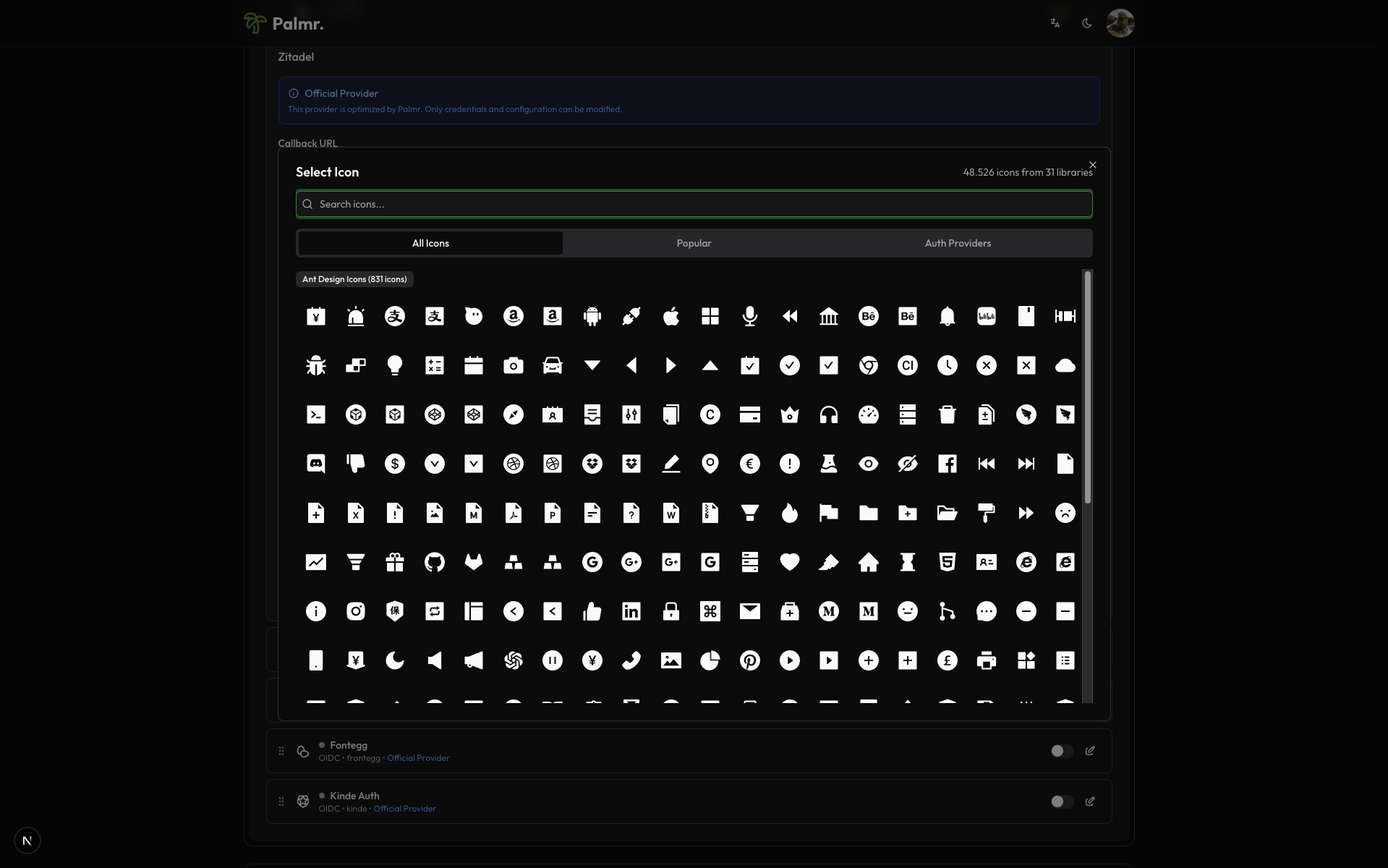Screen dimensions: 1388x868
Task: Select the pie chart icon
Action: click(x=710, y=660)
